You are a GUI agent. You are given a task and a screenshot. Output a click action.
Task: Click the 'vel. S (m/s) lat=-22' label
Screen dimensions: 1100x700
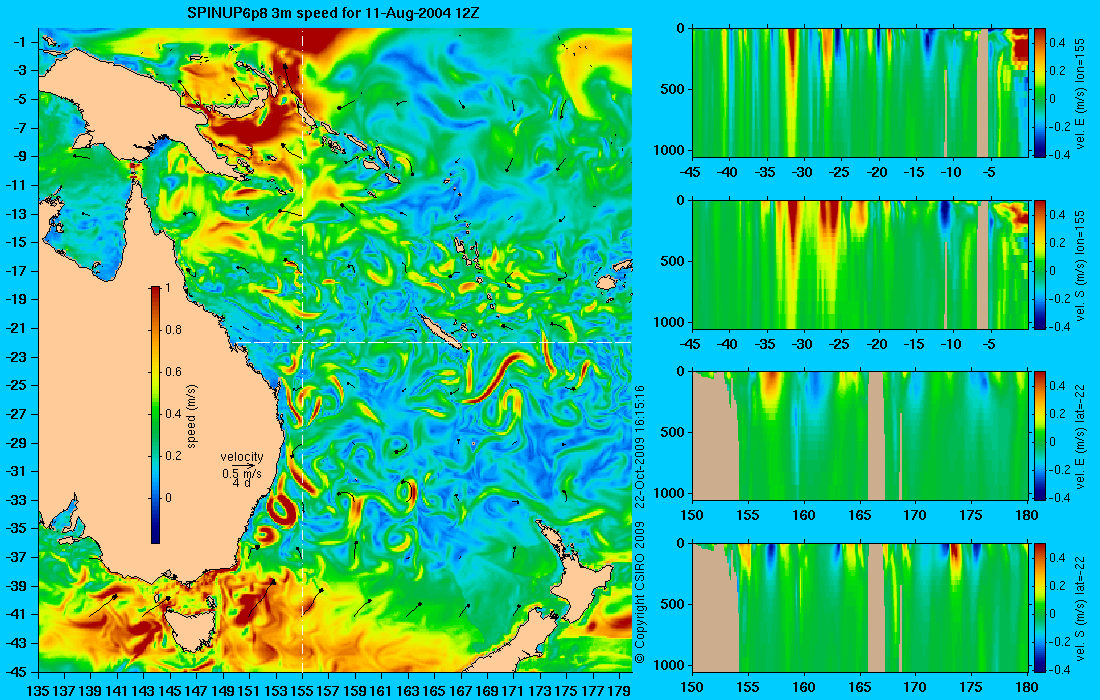coord(1080,607)
